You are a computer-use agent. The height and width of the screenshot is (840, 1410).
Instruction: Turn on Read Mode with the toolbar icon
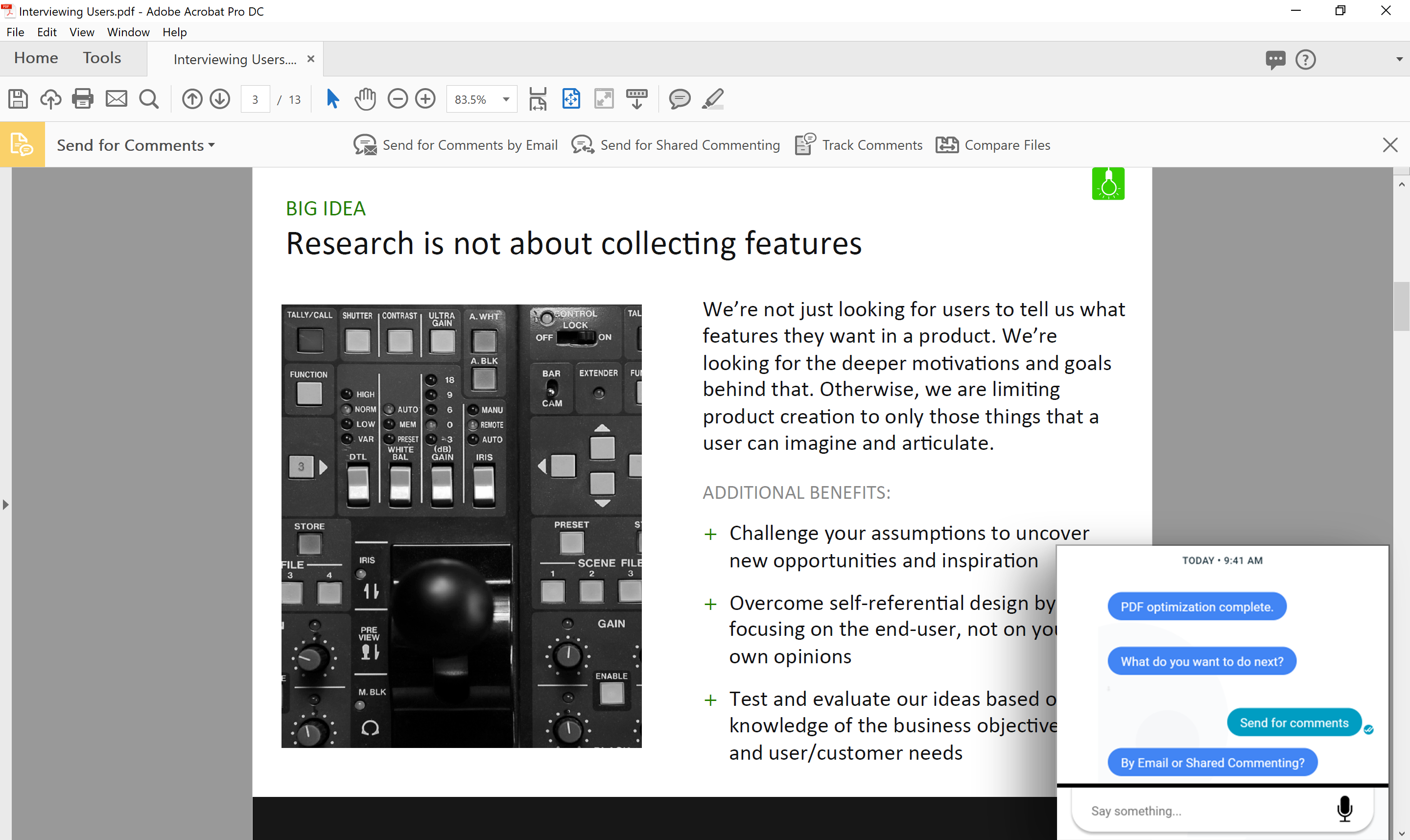pos(637,99)
